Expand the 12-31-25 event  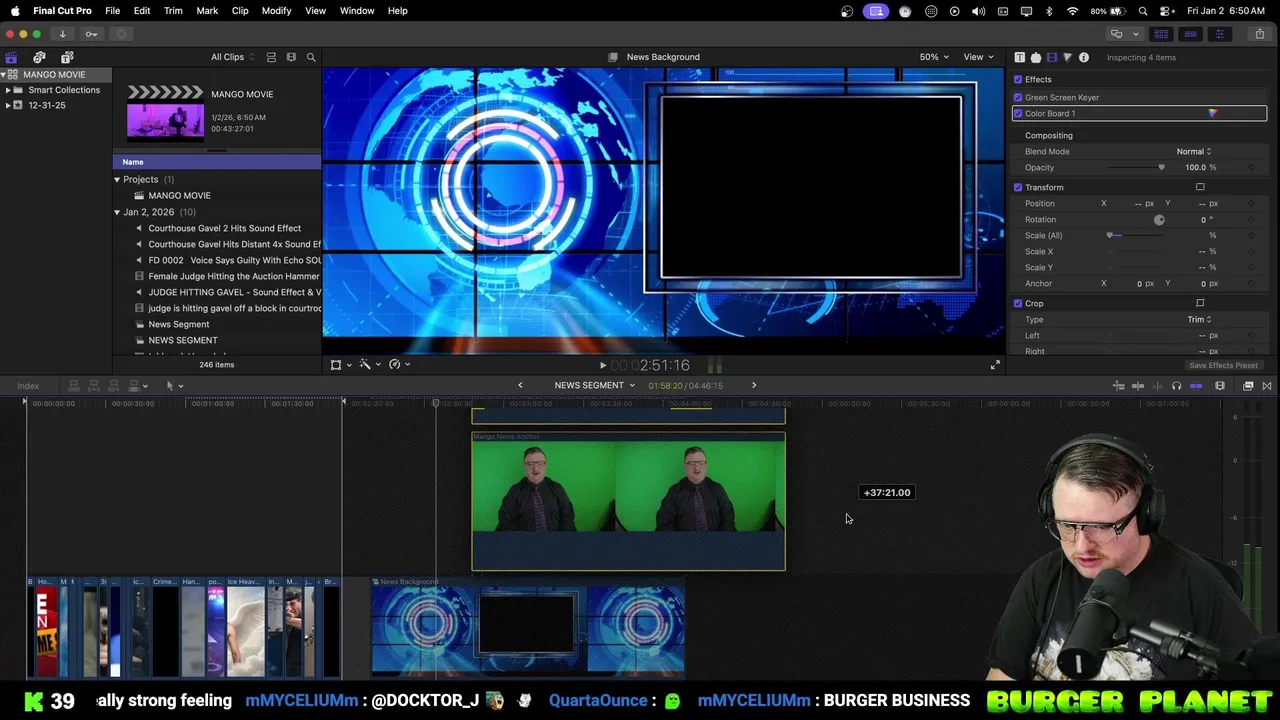(8, 105)
